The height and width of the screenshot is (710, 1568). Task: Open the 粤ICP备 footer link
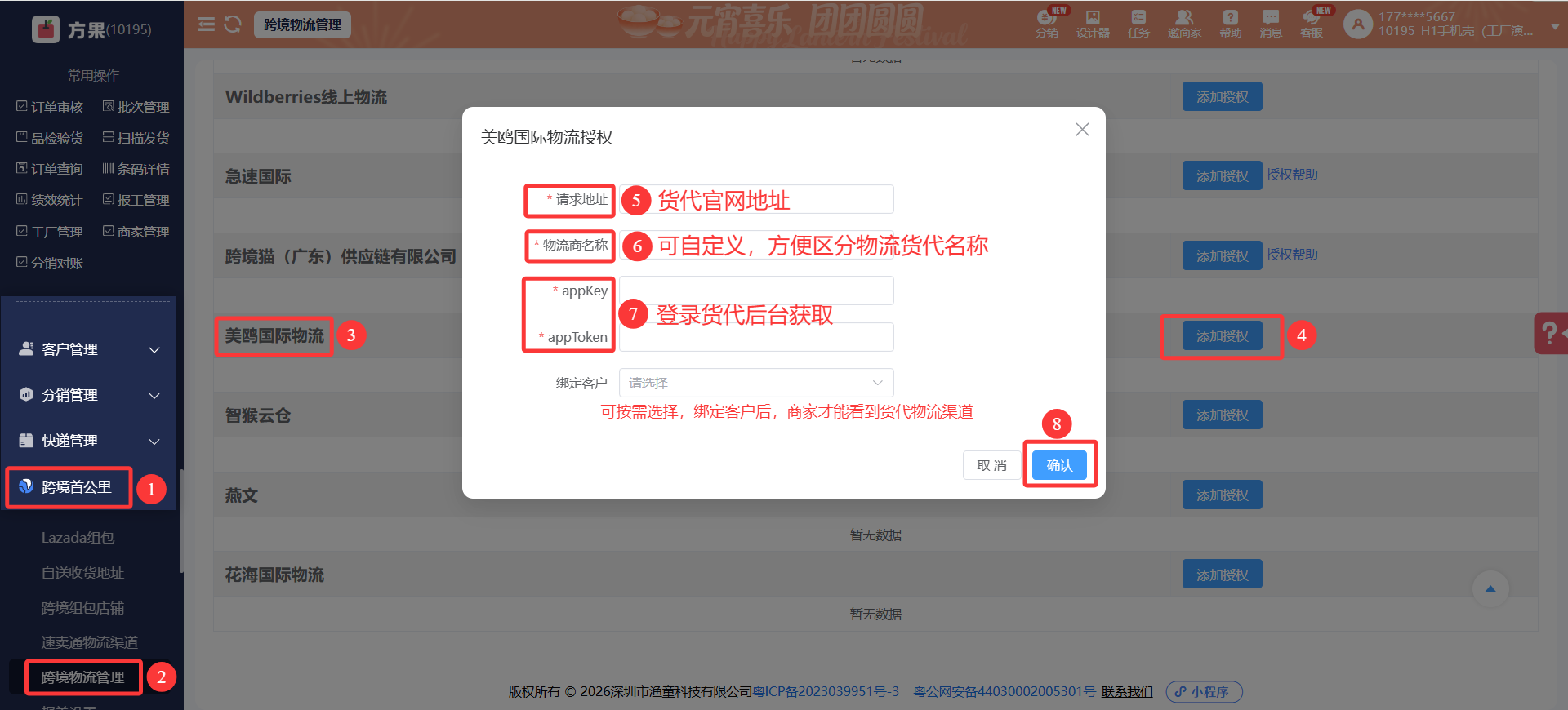pyautogui.click(x=826, y=691)
